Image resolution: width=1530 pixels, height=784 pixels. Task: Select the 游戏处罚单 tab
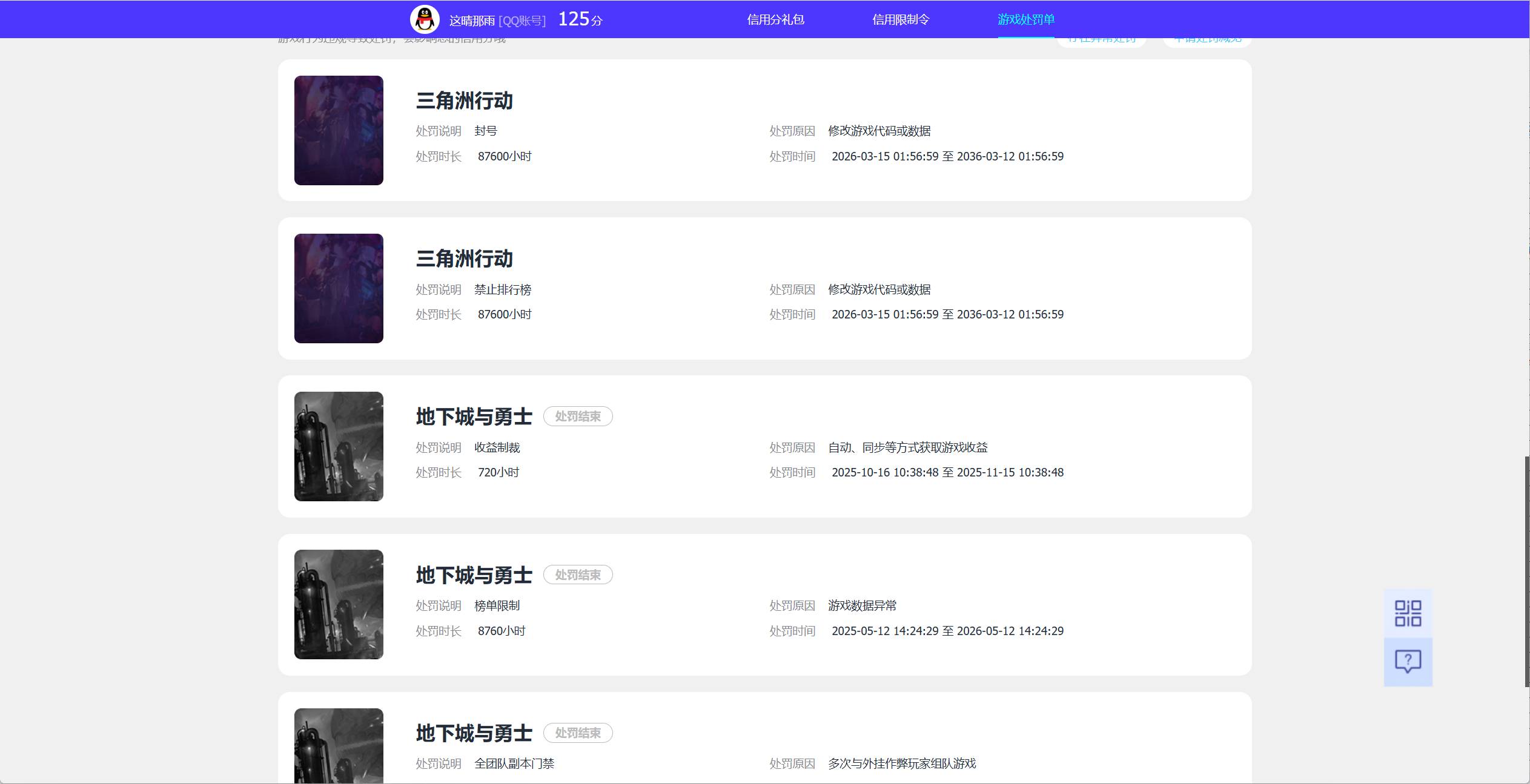pyautogui.click(x=1026, y=19)
